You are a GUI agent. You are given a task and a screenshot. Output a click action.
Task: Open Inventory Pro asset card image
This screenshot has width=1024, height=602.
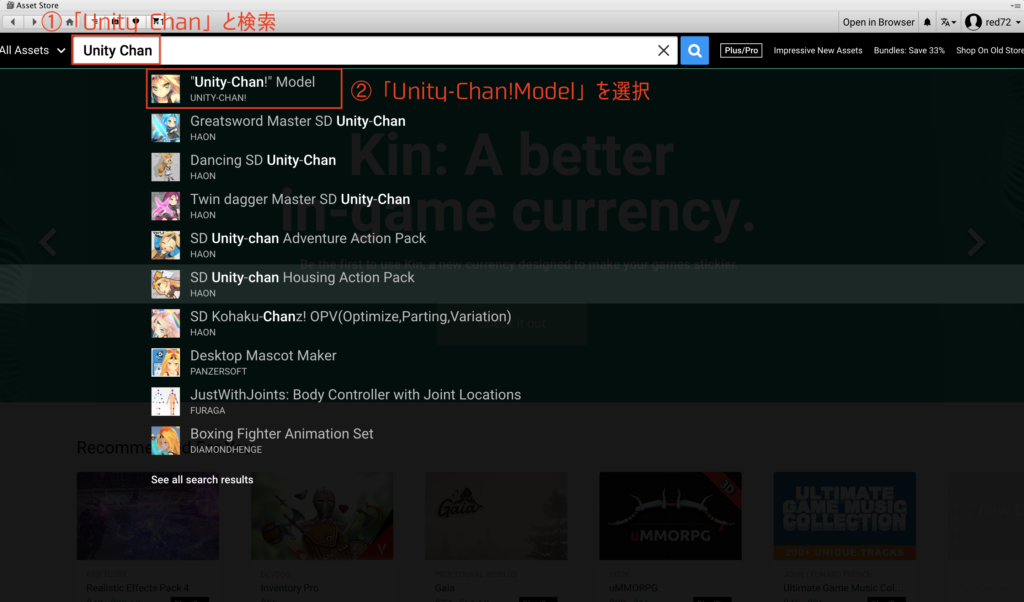coord(322,516)
